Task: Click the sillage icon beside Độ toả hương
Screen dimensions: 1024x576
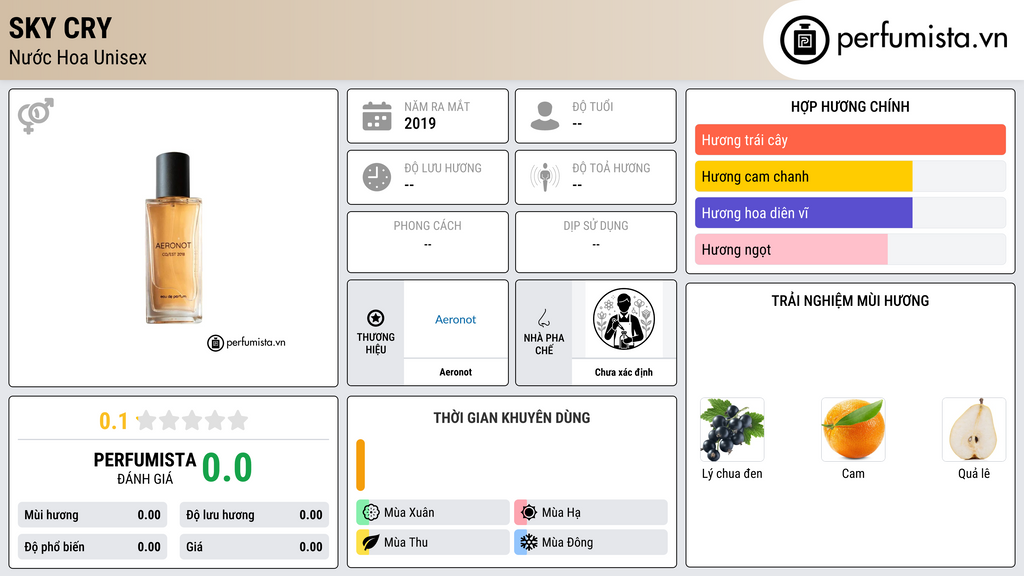Action: coord(545,177)
